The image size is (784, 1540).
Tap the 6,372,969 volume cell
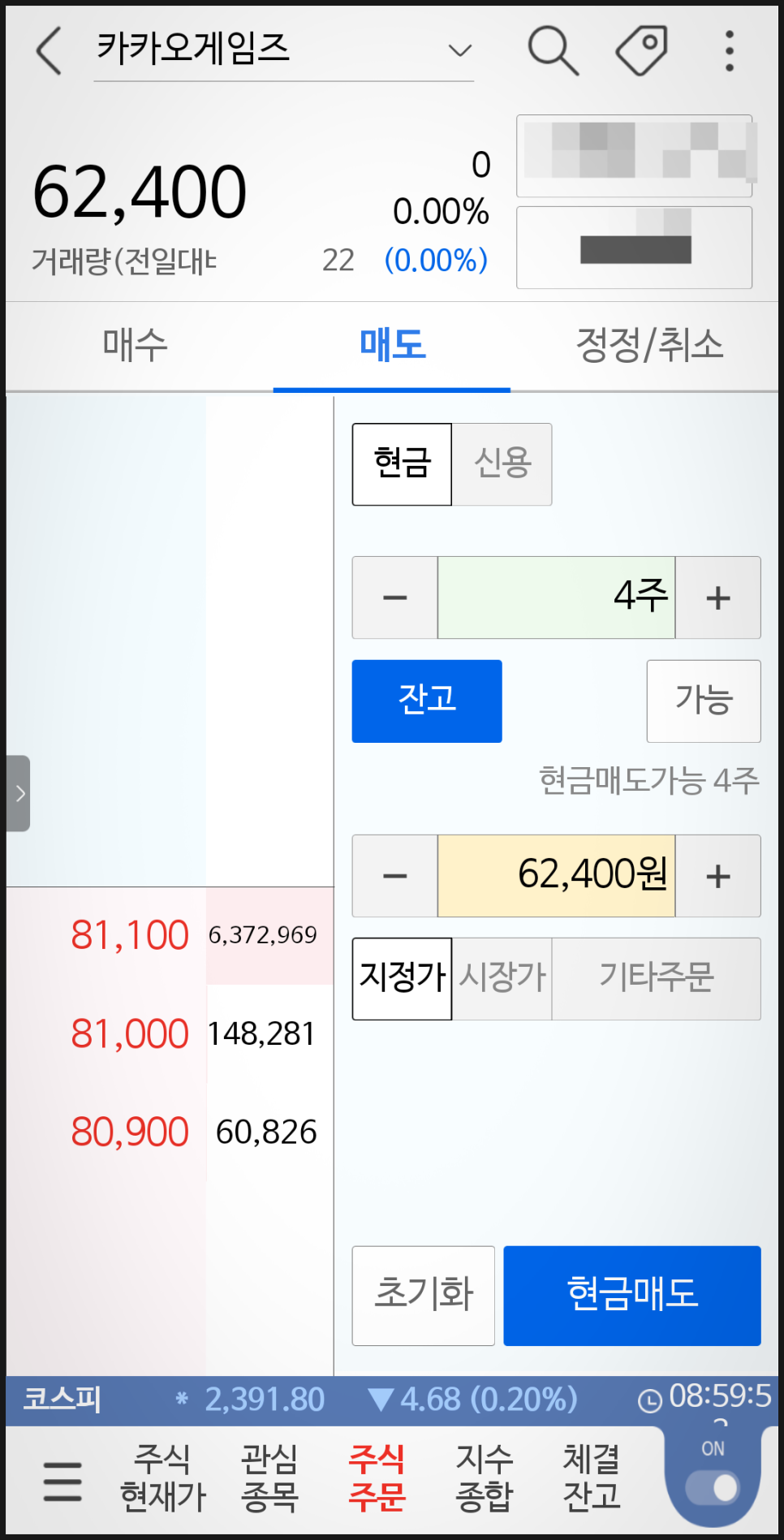263,935
